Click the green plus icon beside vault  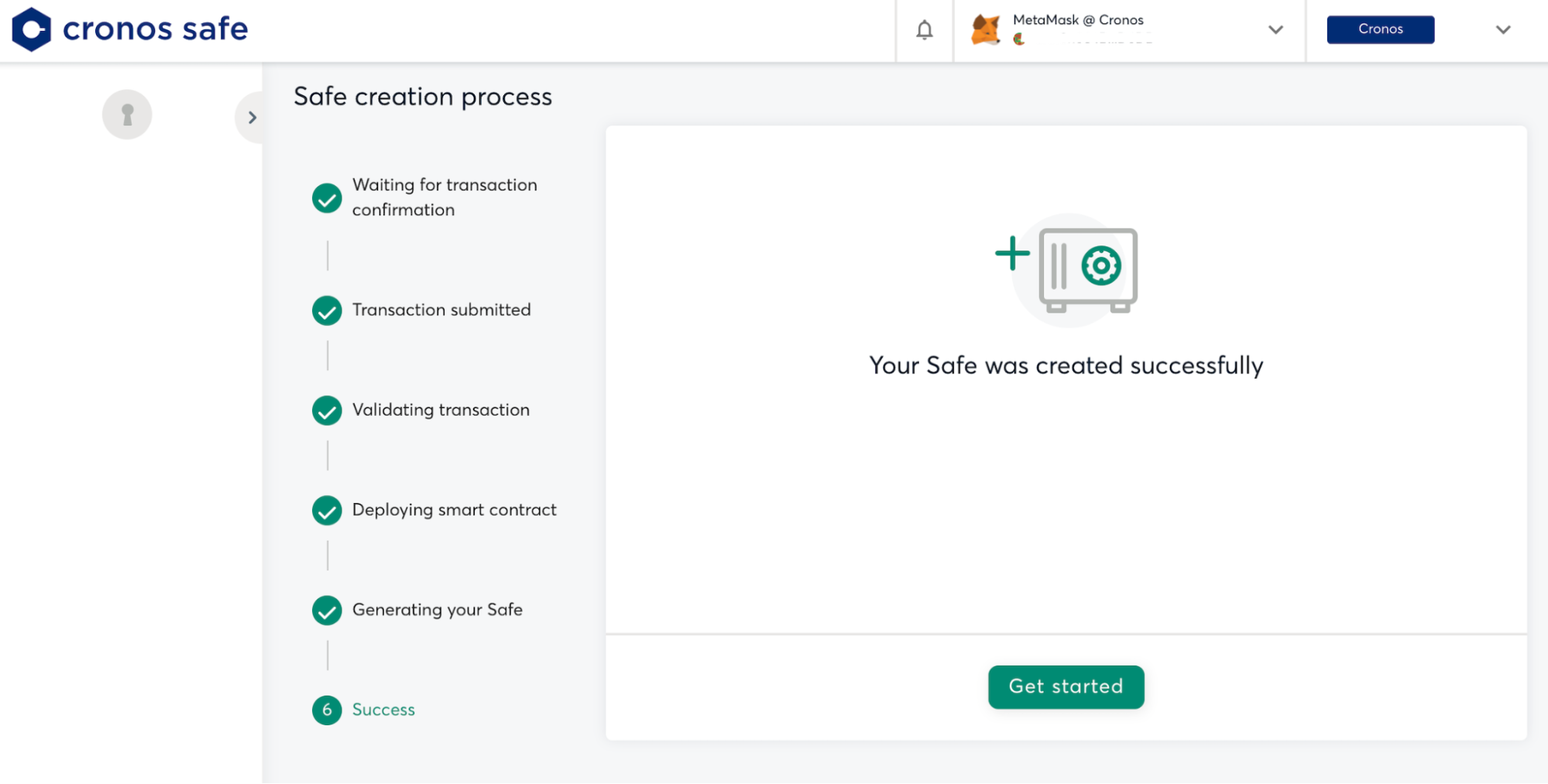click(x=1012, y=254)
